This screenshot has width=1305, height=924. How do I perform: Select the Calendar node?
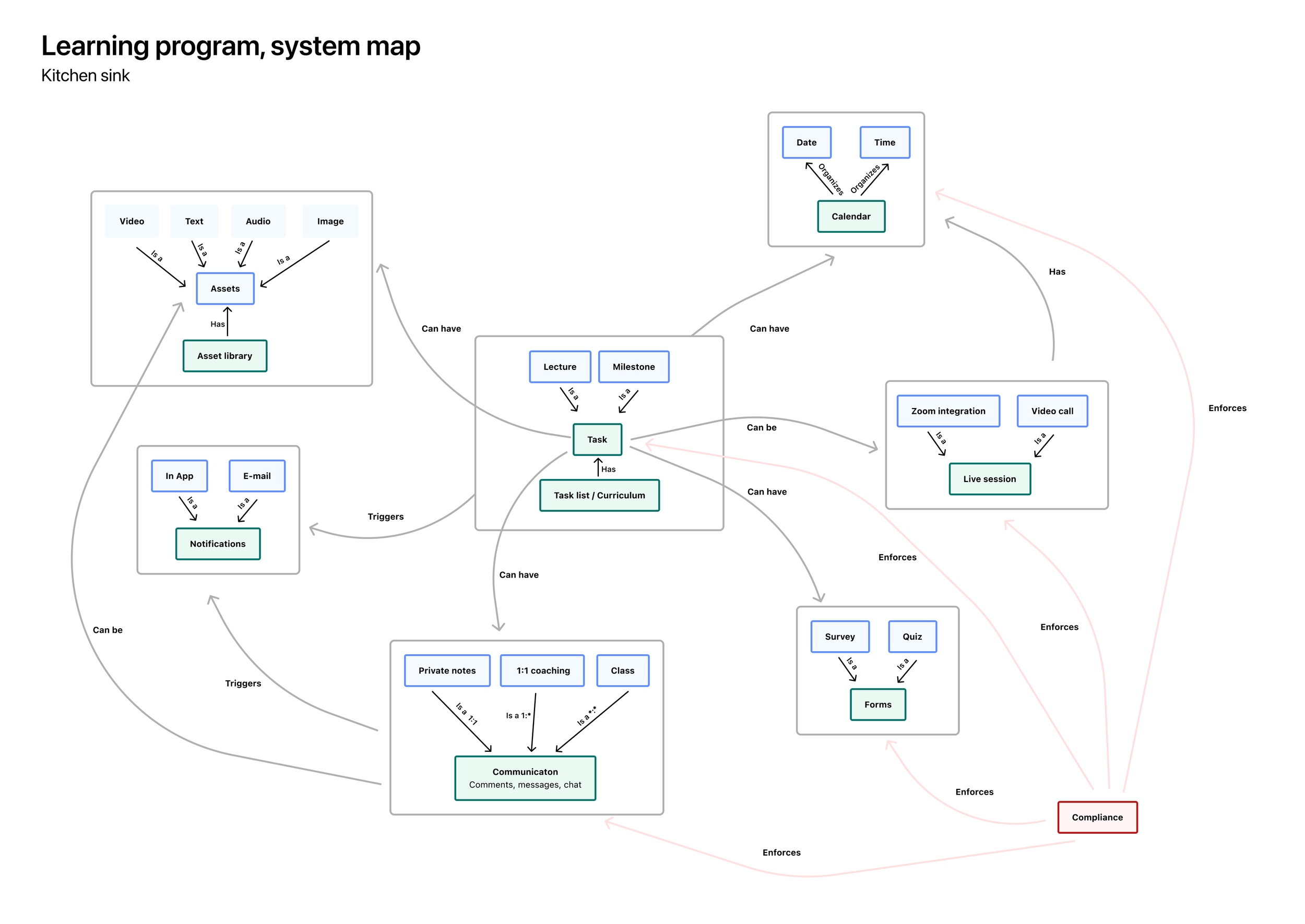click(x=851, y=216)
